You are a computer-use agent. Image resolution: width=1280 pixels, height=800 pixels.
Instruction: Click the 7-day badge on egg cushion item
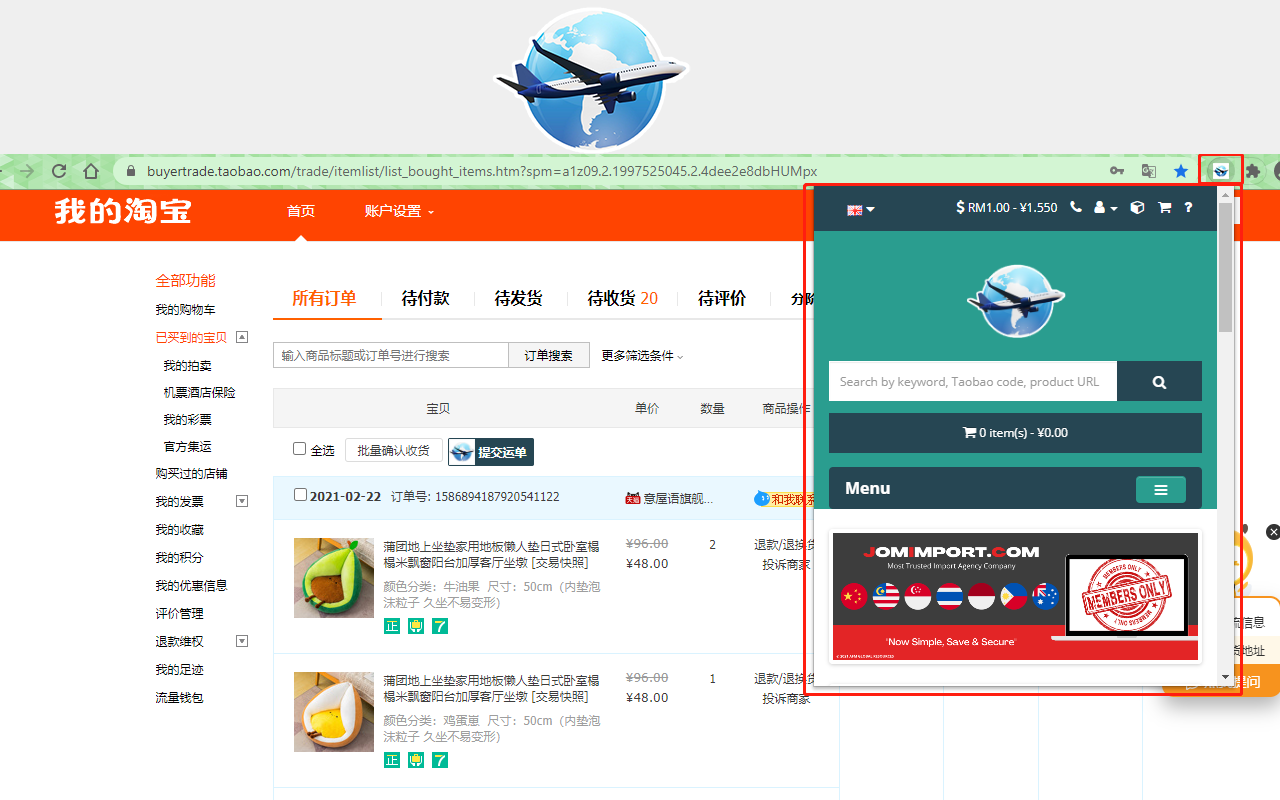440,760
